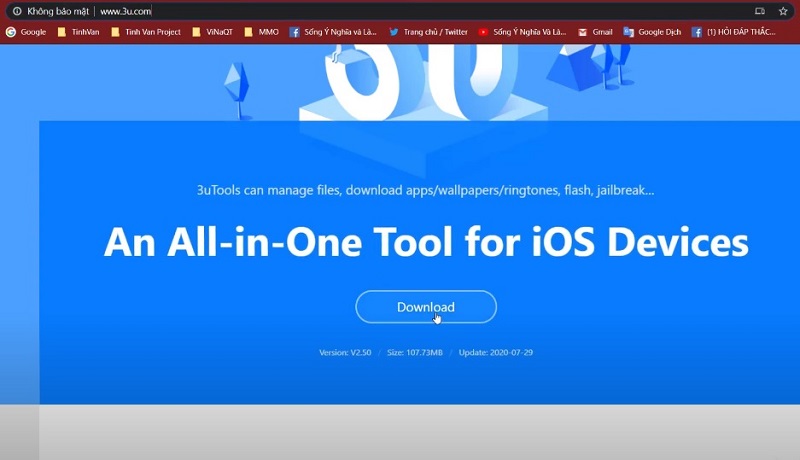The width and height of the screenshot is (800, 460).
Task: Open the Gmail bookmark
Action: pyautogui.click(x=595, y=32)
